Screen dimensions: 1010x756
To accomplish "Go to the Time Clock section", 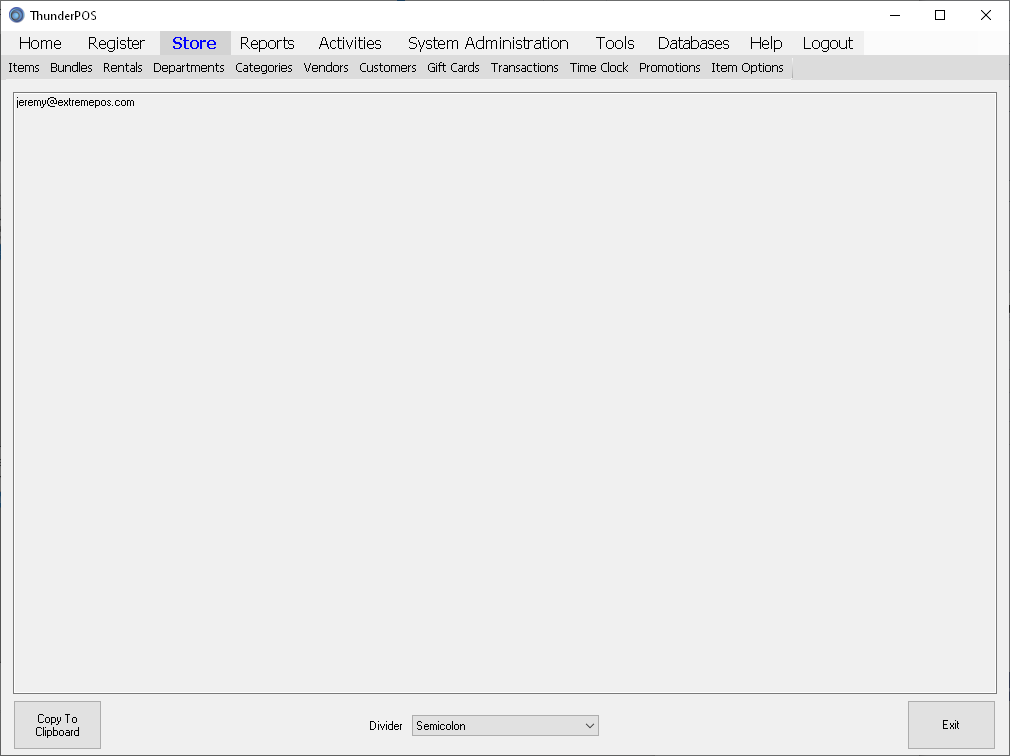I will pos(599,68).
